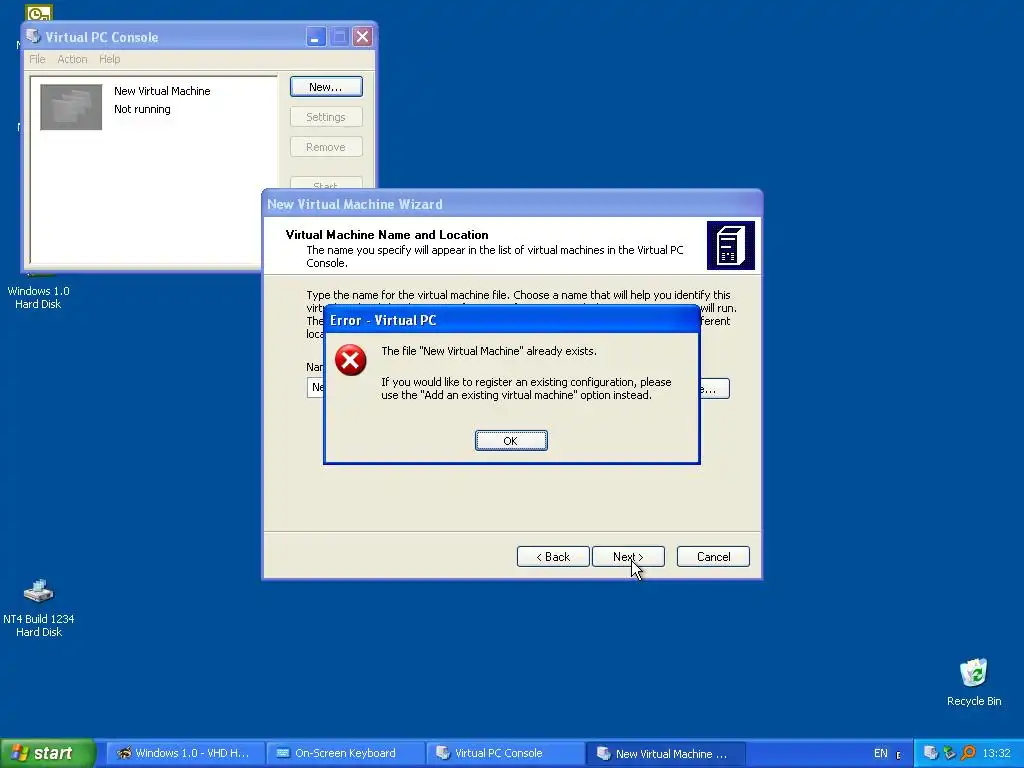Click the 13:32 system clock
1024x768 pixels.
pyautogui.click(x=997, y=753)
